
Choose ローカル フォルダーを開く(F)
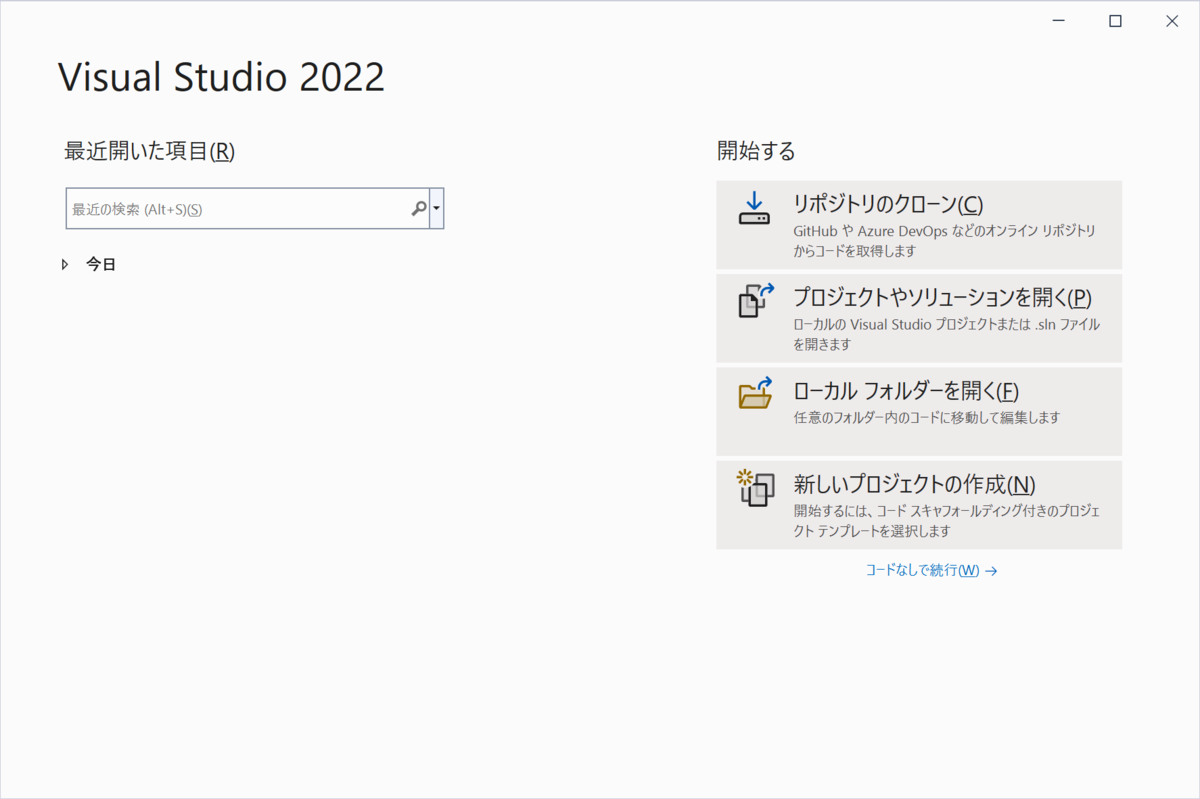click(x=904, y=390)
